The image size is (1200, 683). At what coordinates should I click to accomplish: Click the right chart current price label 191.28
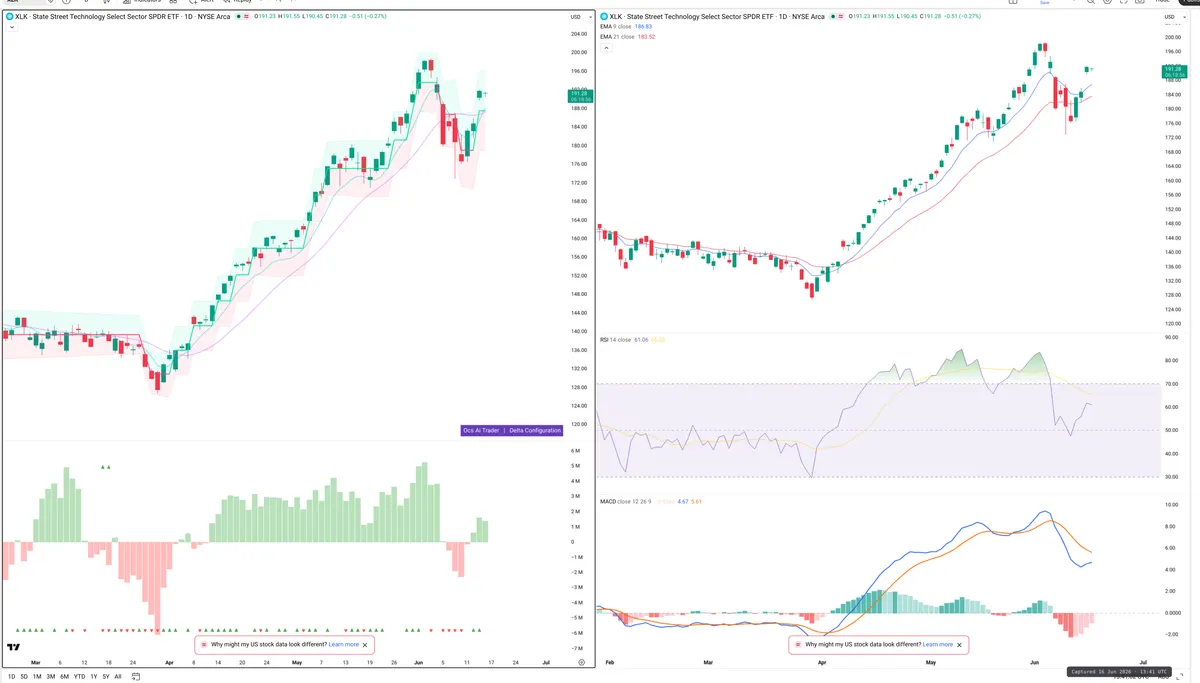click(1174, 71)
